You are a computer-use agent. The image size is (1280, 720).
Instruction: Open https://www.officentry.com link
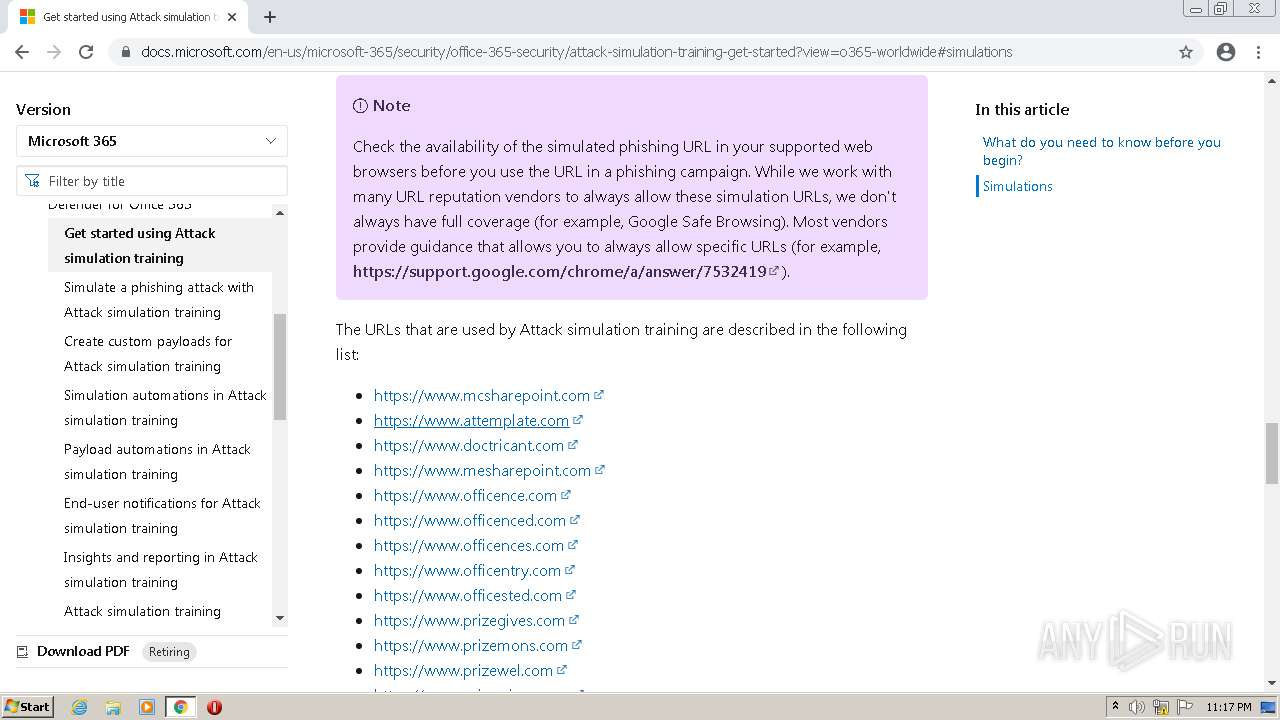467,570
